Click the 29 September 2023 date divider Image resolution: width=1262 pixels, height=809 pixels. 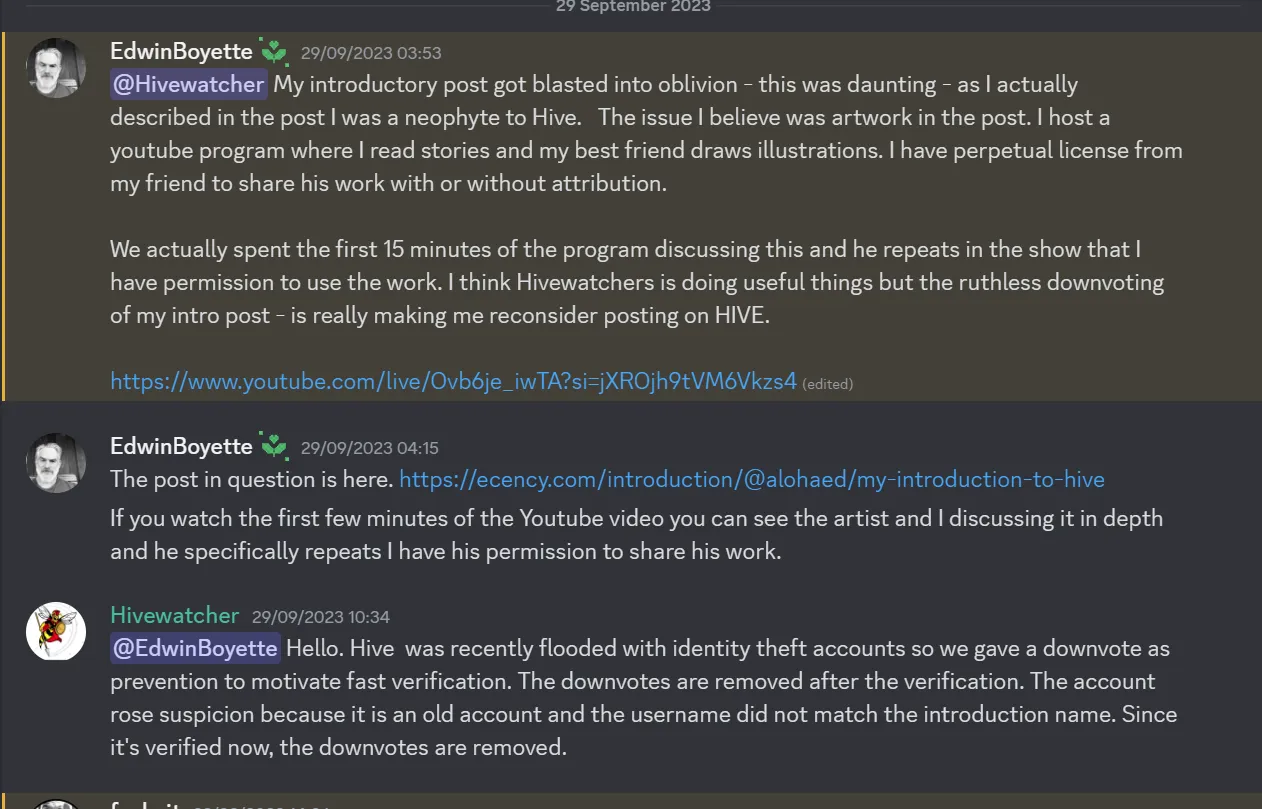(633, 6)
